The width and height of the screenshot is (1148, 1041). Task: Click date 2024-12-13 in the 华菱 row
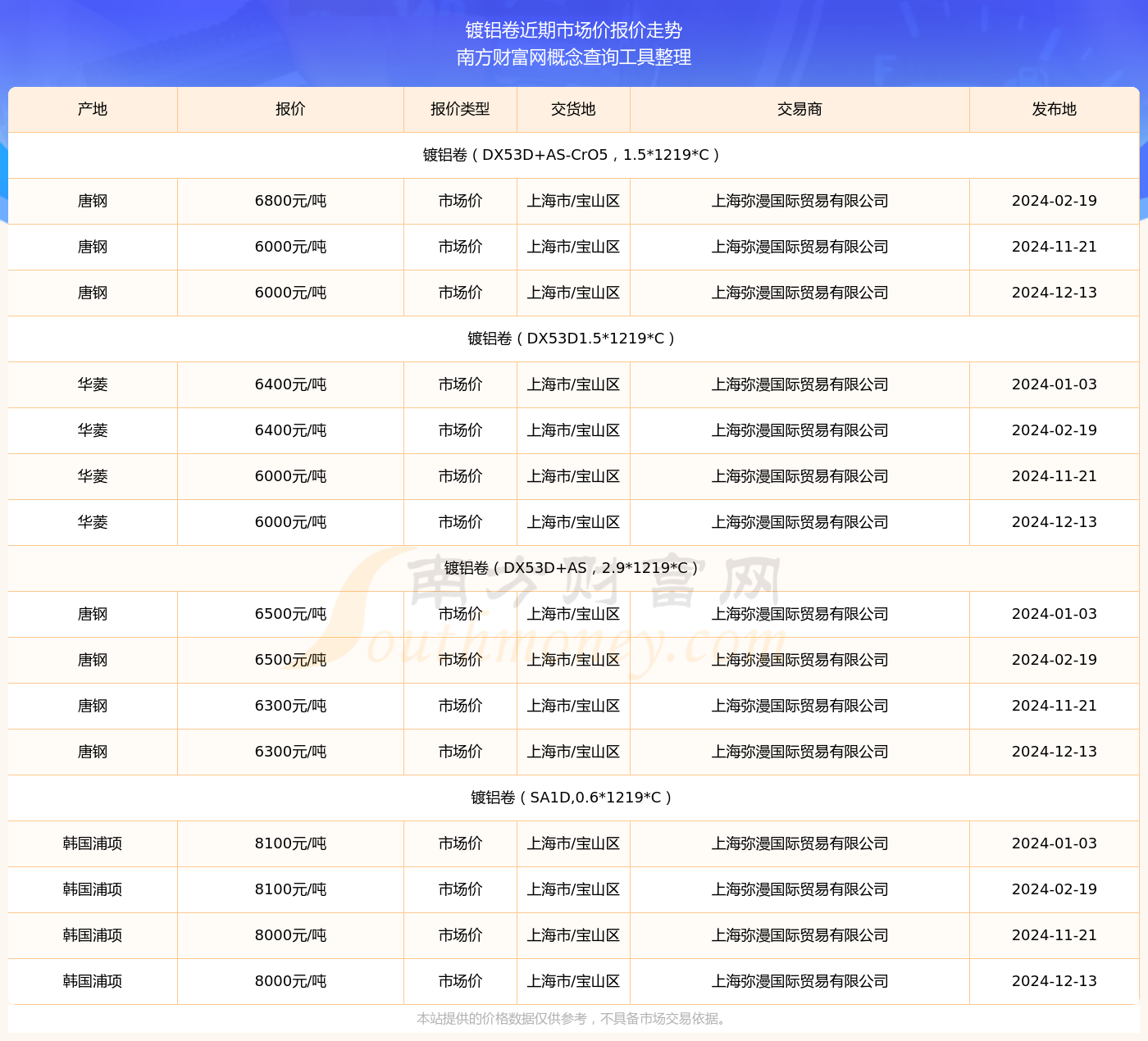[1055, 522]
